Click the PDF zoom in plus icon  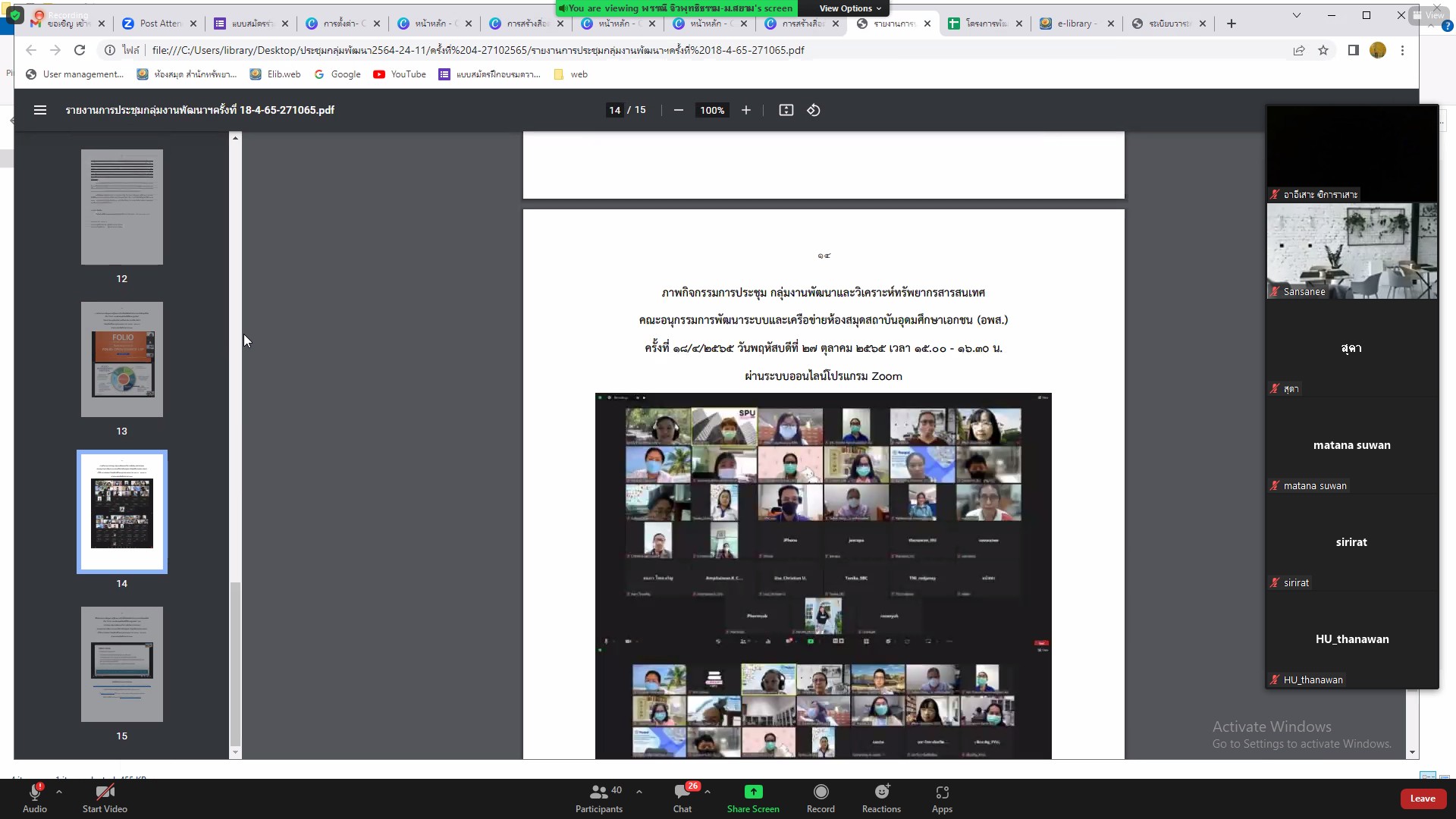pyautogui.click(x=746, y=110)
